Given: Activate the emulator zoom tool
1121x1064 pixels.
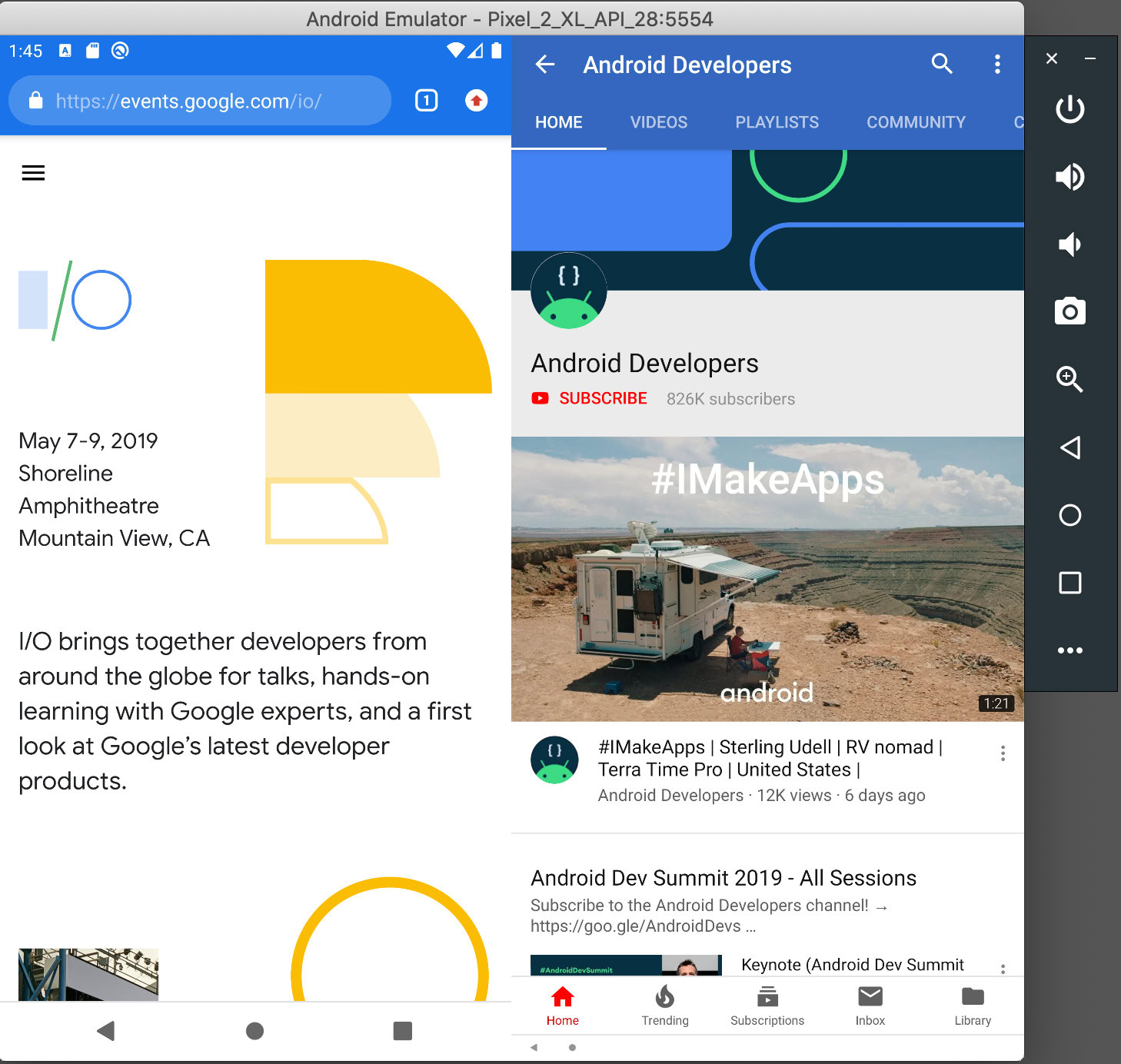Looking at the screenshot, I should point(1069,380).
